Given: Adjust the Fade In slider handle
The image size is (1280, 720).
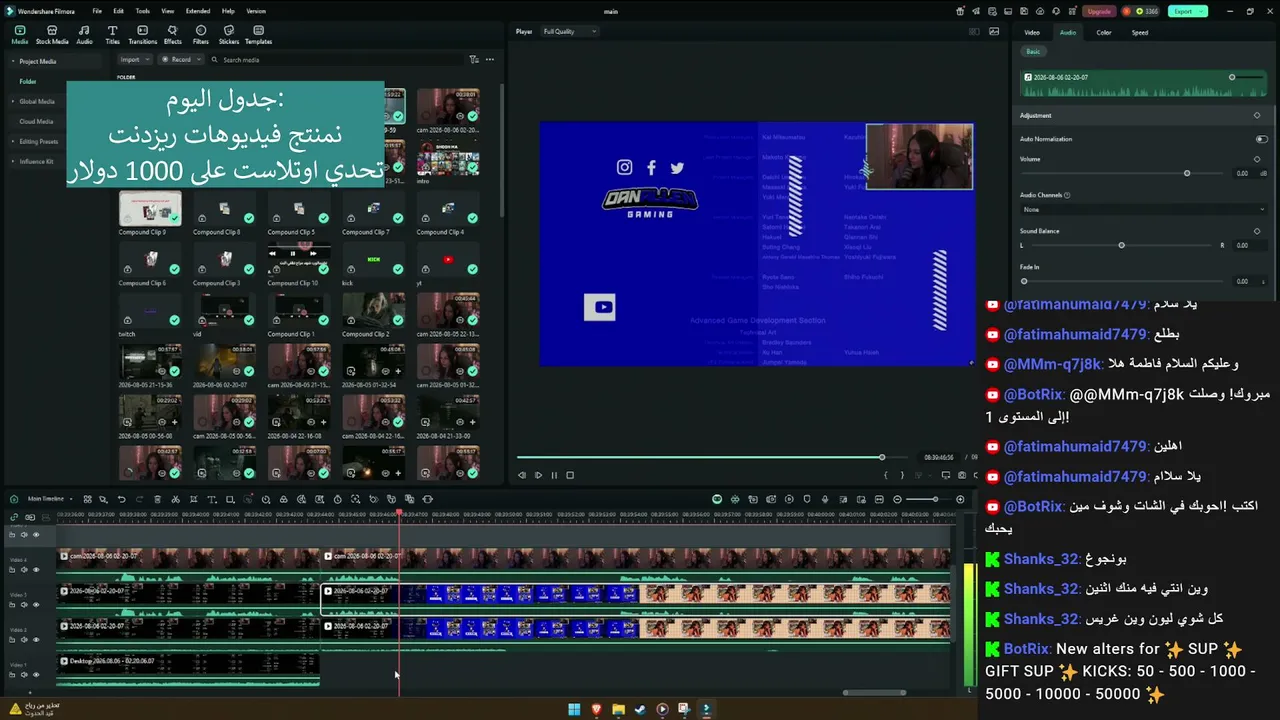Looking at the screenshot, I should point(1024,281).
